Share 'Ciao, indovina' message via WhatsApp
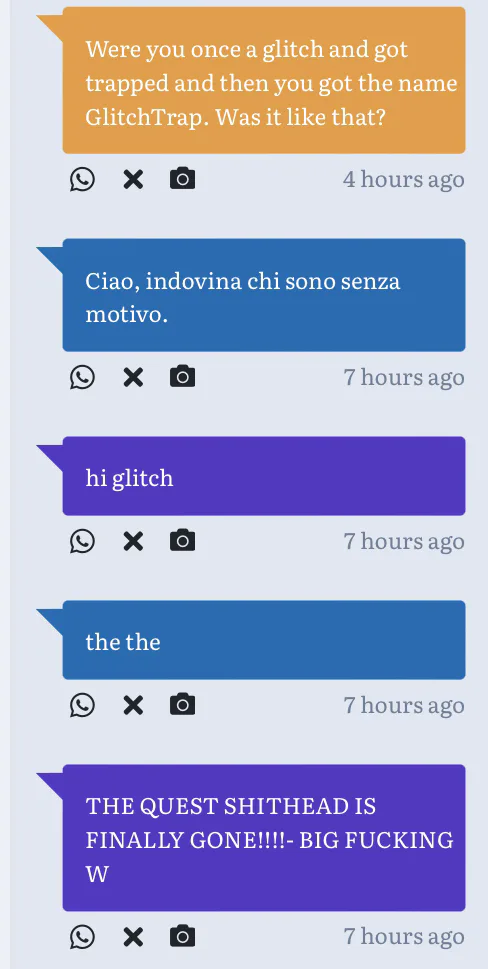 pyautogui.click(x=82, y=377)
